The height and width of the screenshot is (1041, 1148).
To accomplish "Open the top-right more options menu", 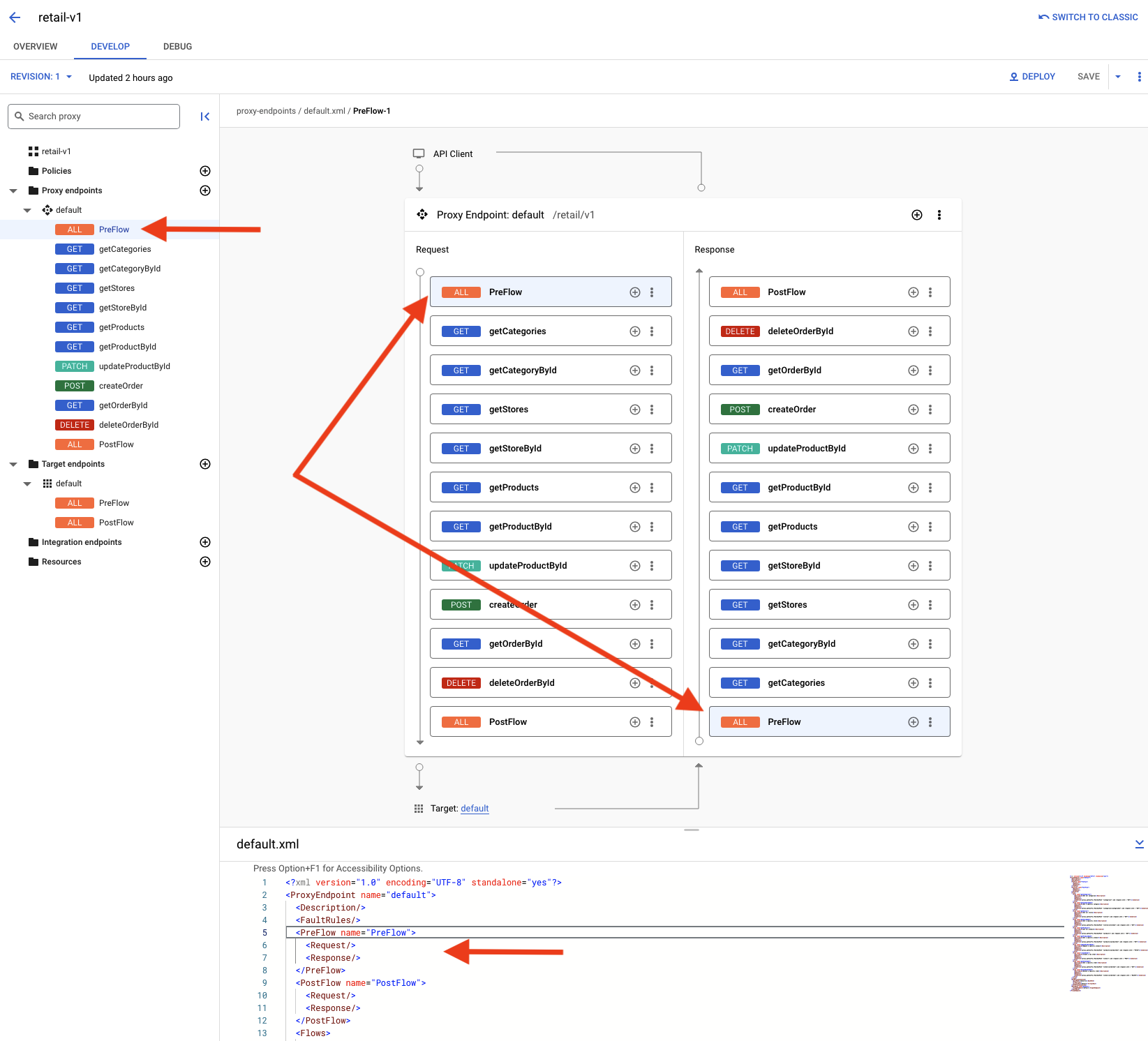I will coord(1140,77).
